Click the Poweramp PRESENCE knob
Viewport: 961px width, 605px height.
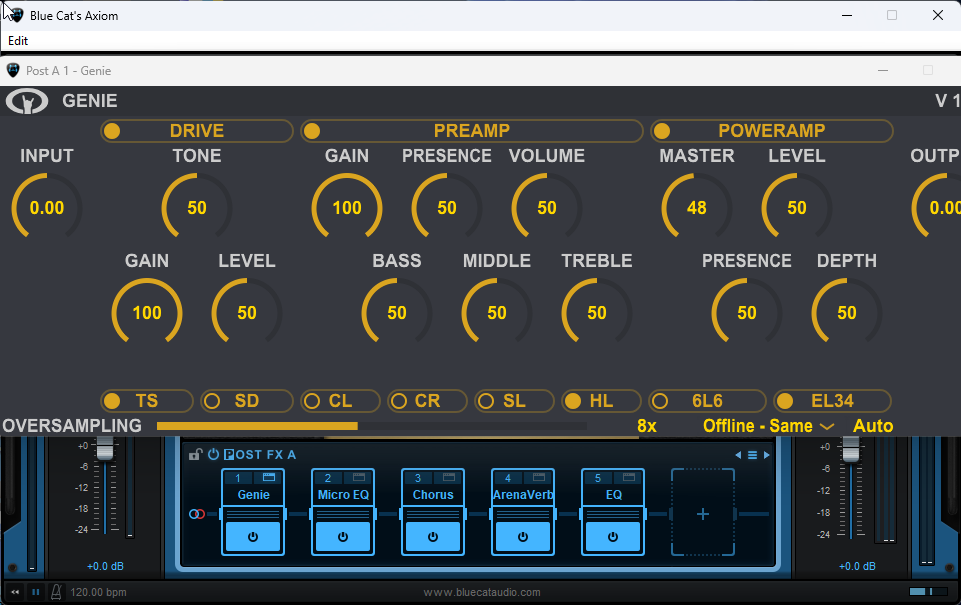click(x=746, y=313)
